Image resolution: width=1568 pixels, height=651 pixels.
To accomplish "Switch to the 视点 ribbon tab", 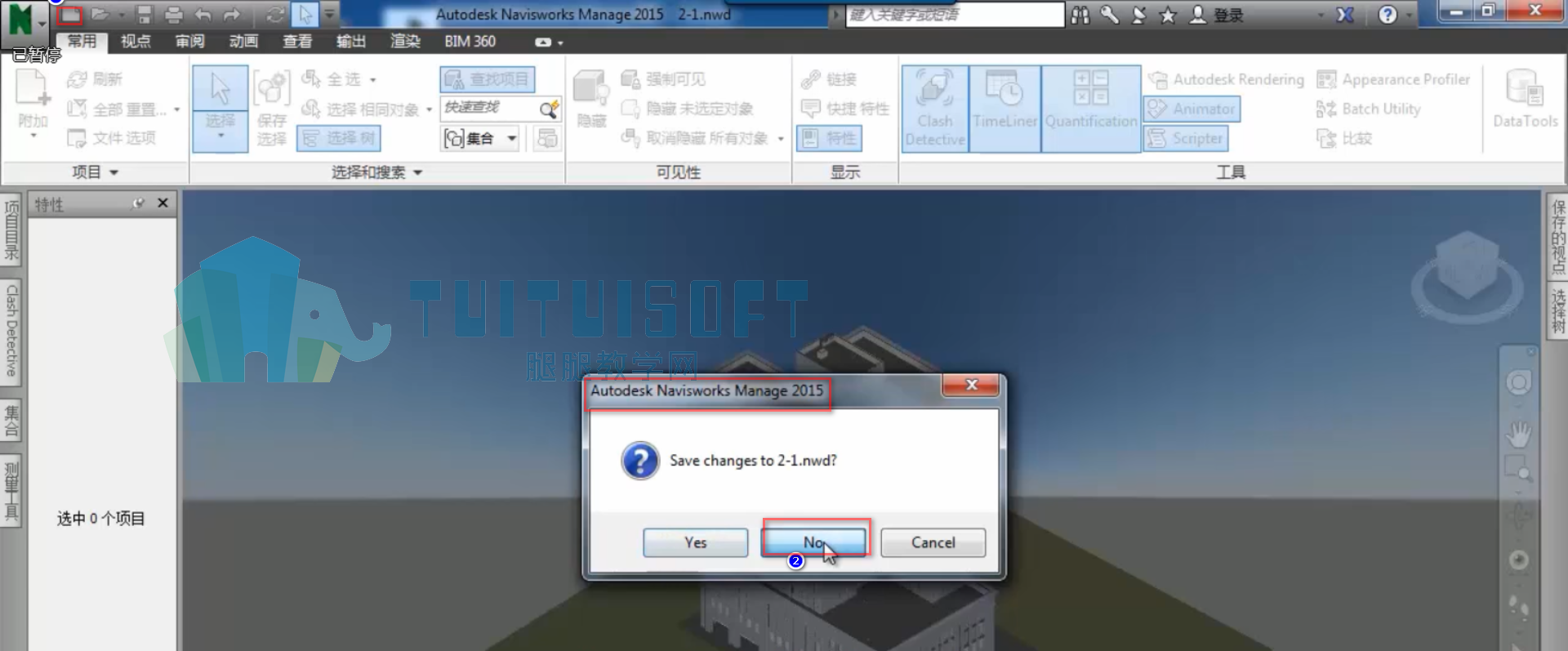I will coord(136,41).
